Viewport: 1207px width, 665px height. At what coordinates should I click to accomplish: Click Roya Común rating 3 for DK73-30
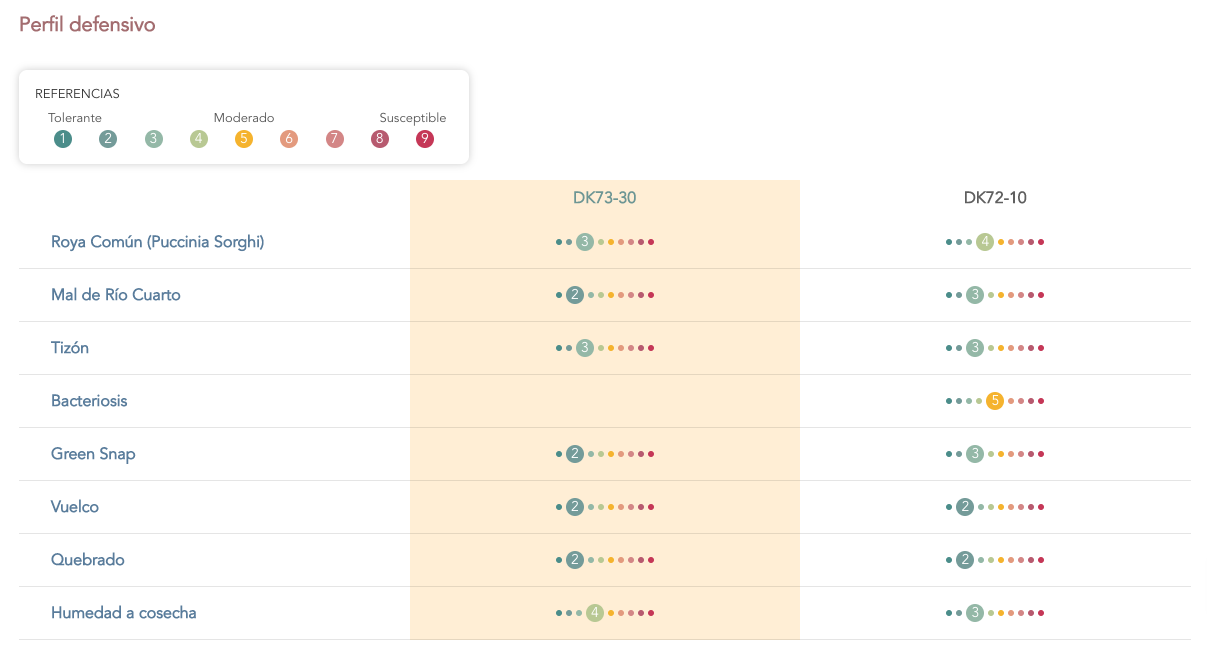(585, 242)
